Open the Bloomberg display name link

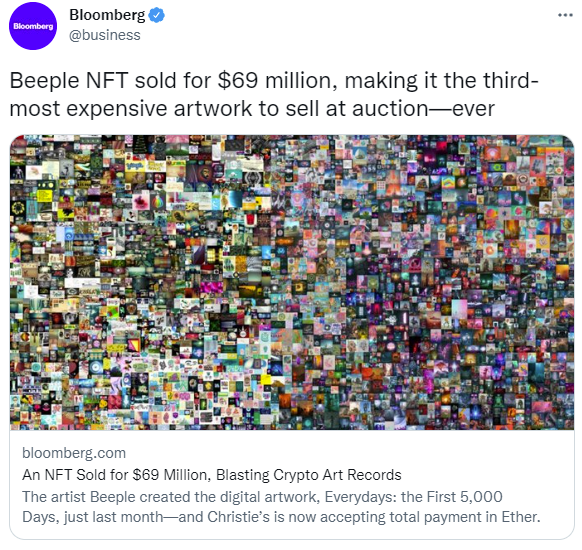107,15
